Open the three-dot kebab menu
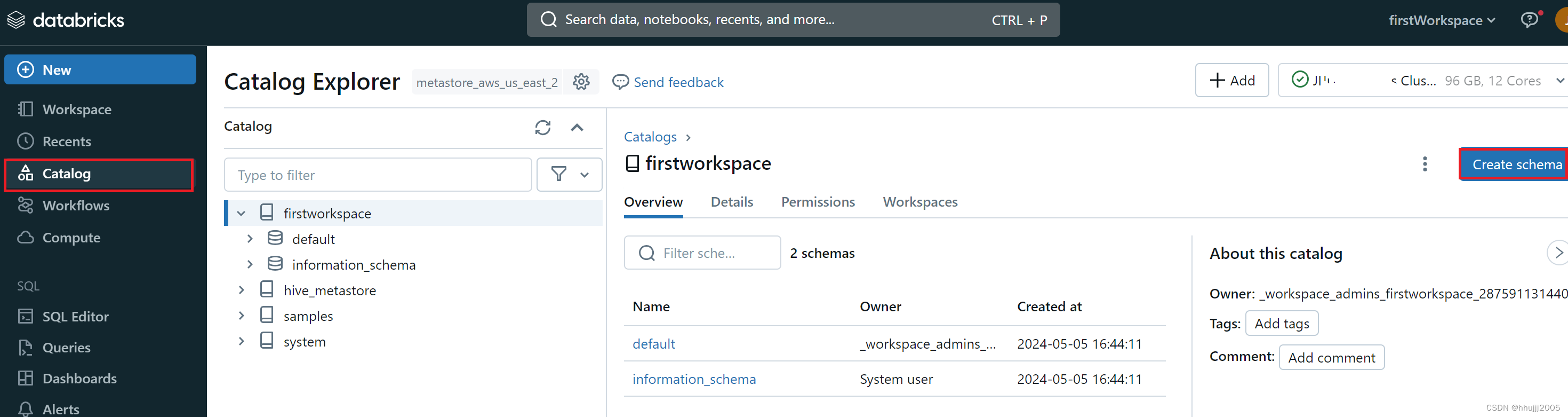The height and width of the screenshot is (417, 1568). pos(1425,164)
